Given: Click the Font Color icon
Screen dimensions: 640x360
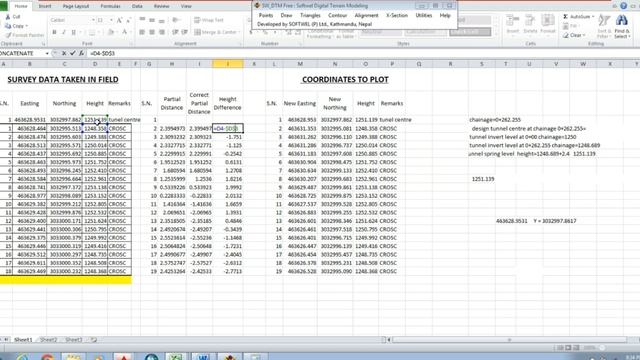Looking at the screenshot, I should 124,32.
